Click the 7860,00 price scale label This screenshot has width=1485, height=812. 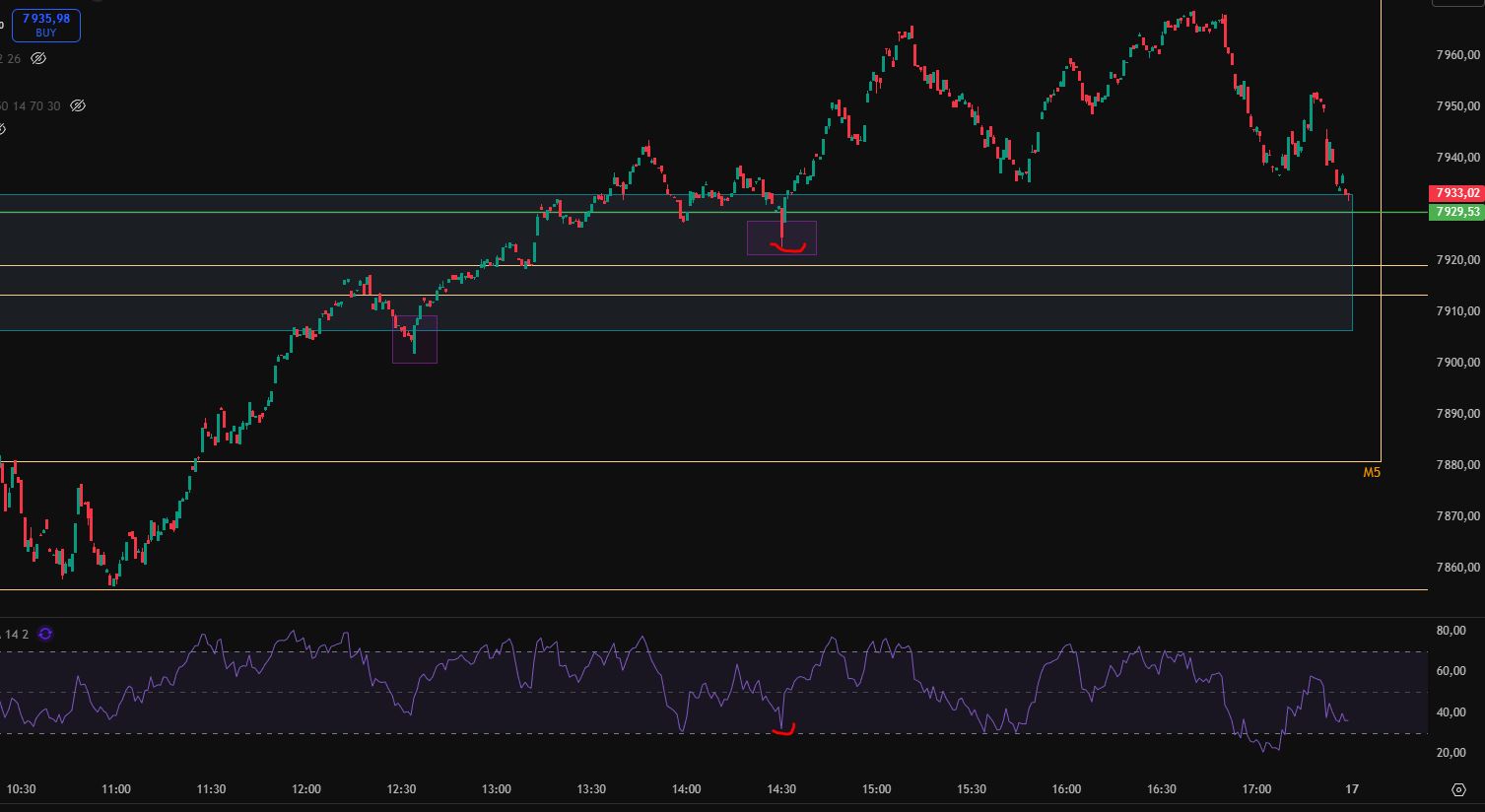(x=1458, y=568)
